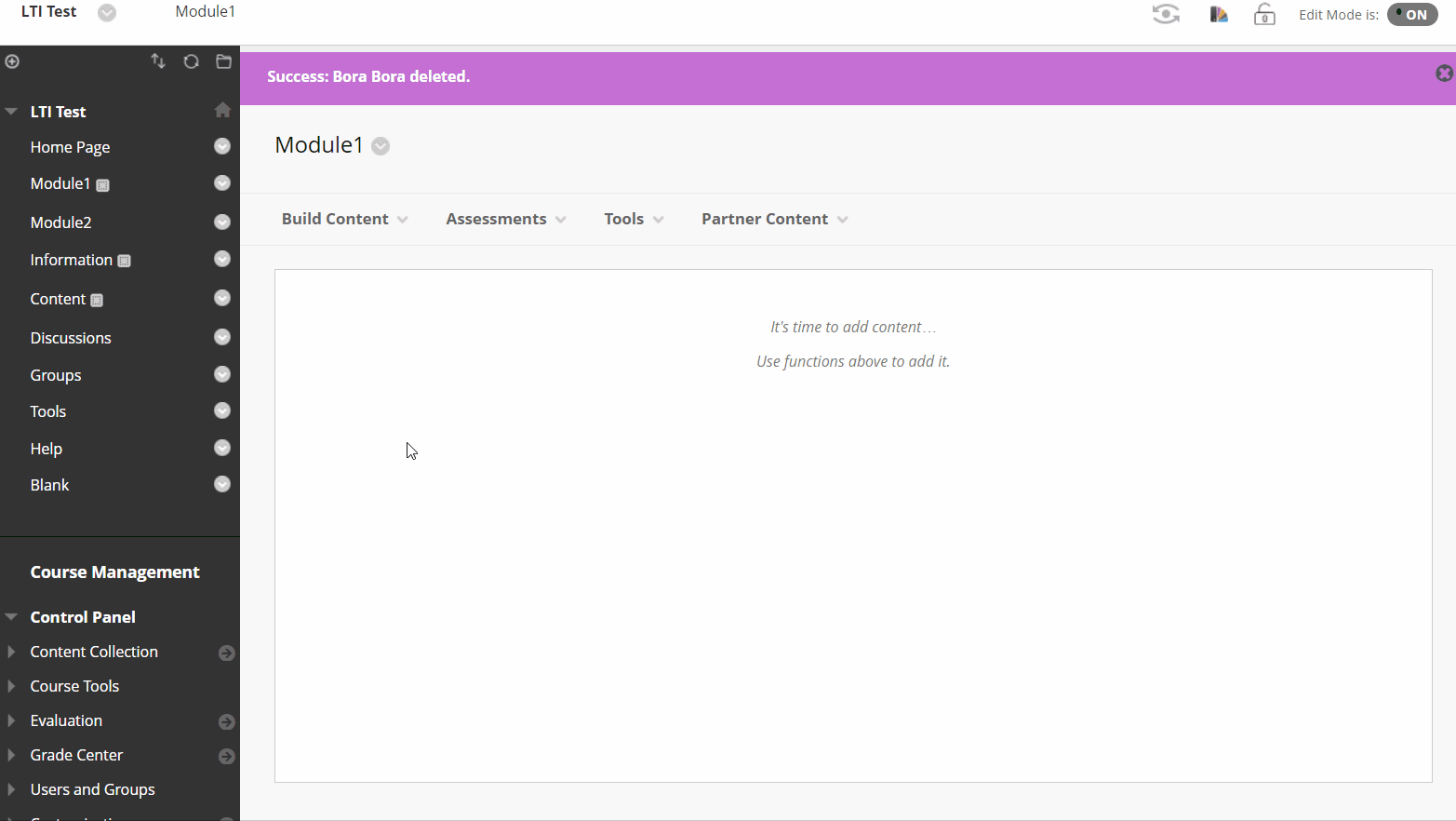Open Blank link in course menu

coord(49,485)
